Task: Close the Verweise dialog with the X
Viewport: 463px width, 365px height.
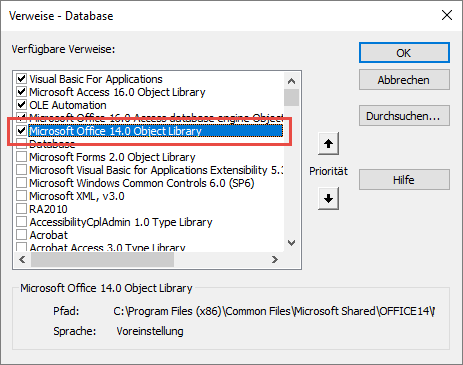Action: (447, 15)
